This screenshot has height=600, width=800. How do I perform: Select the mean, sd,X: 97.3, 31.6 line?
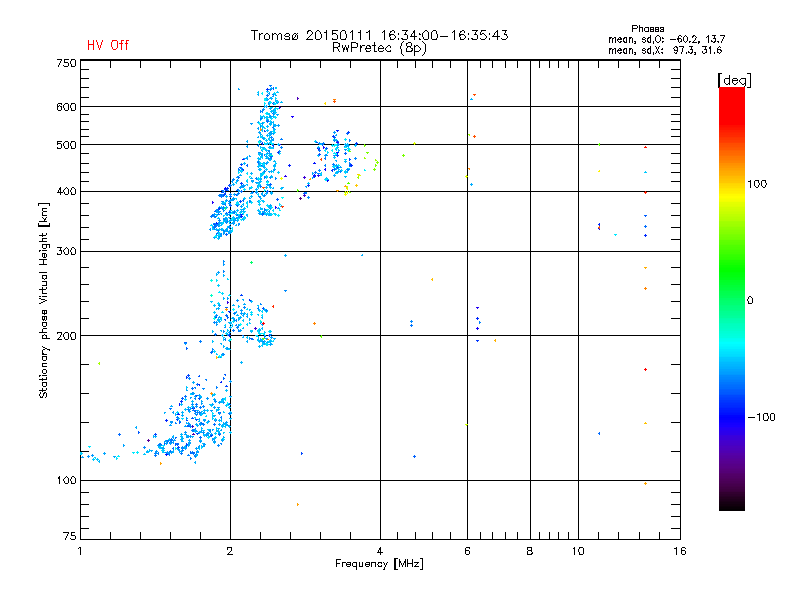point(665,50)
